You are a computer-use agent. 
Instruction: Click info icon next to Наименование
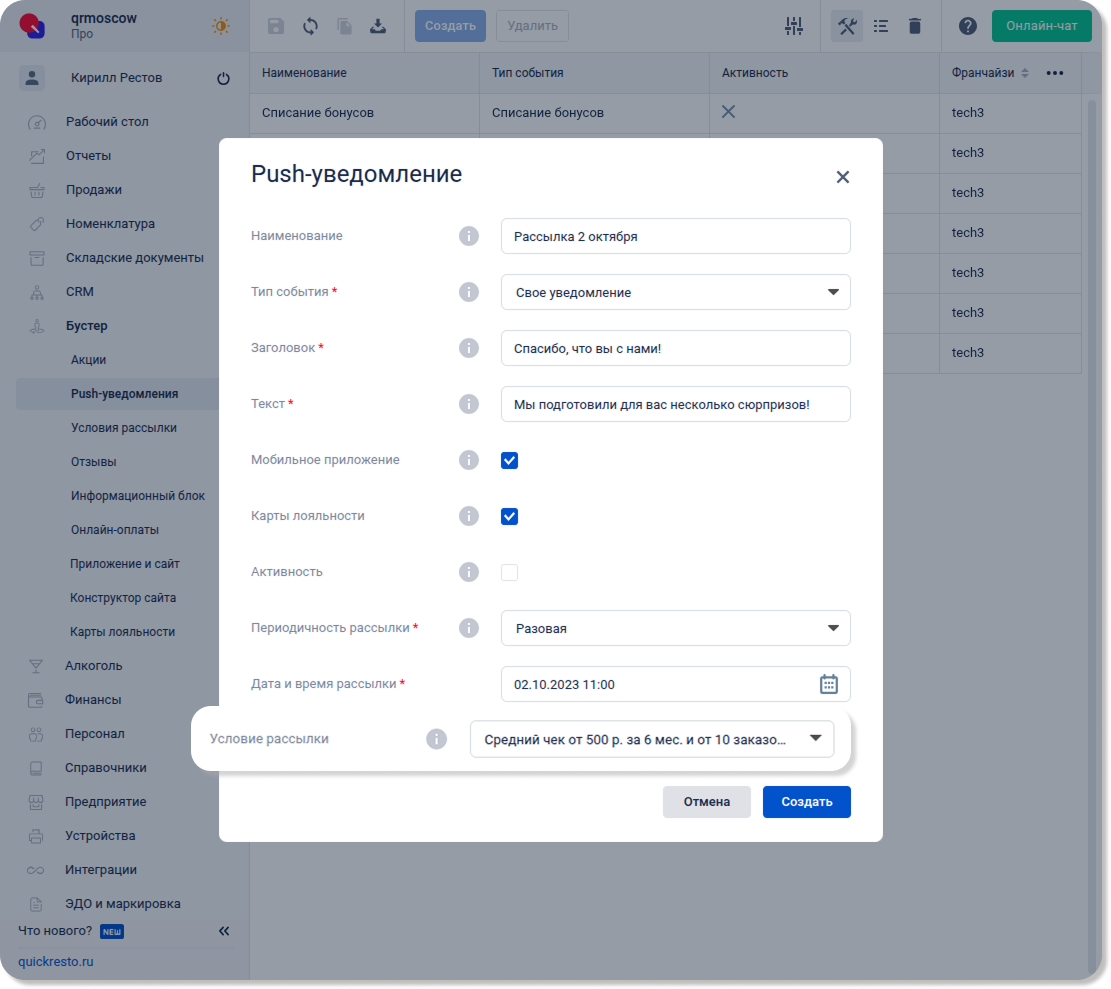(468, 236)
